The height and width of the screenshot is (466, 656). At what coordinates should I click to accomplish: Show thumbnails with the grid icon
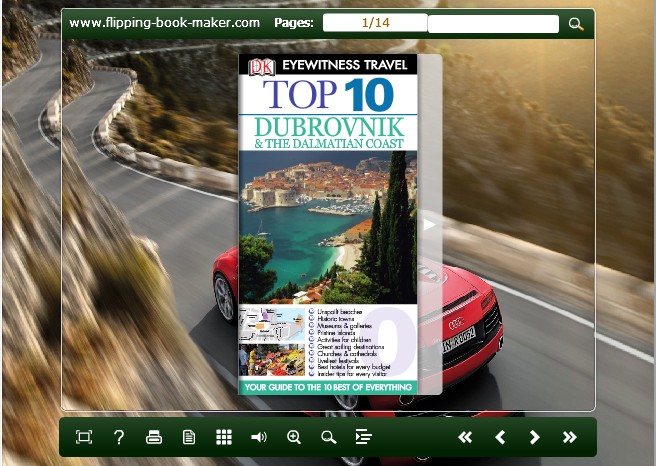(x=224, y=437)
